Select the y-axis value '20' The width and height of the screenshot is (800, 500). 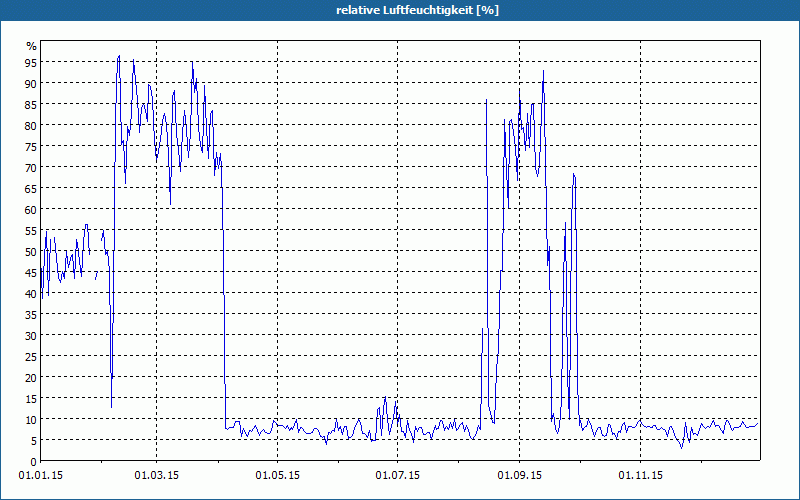coord(31,378)
